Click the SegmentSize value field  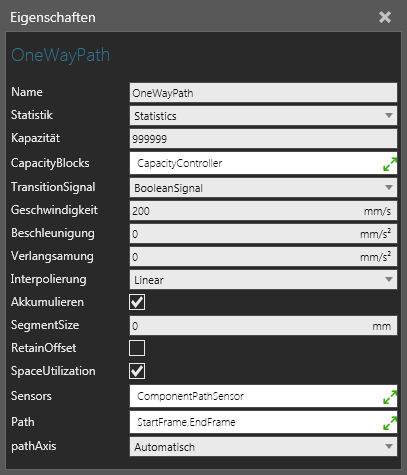[263, 326]
